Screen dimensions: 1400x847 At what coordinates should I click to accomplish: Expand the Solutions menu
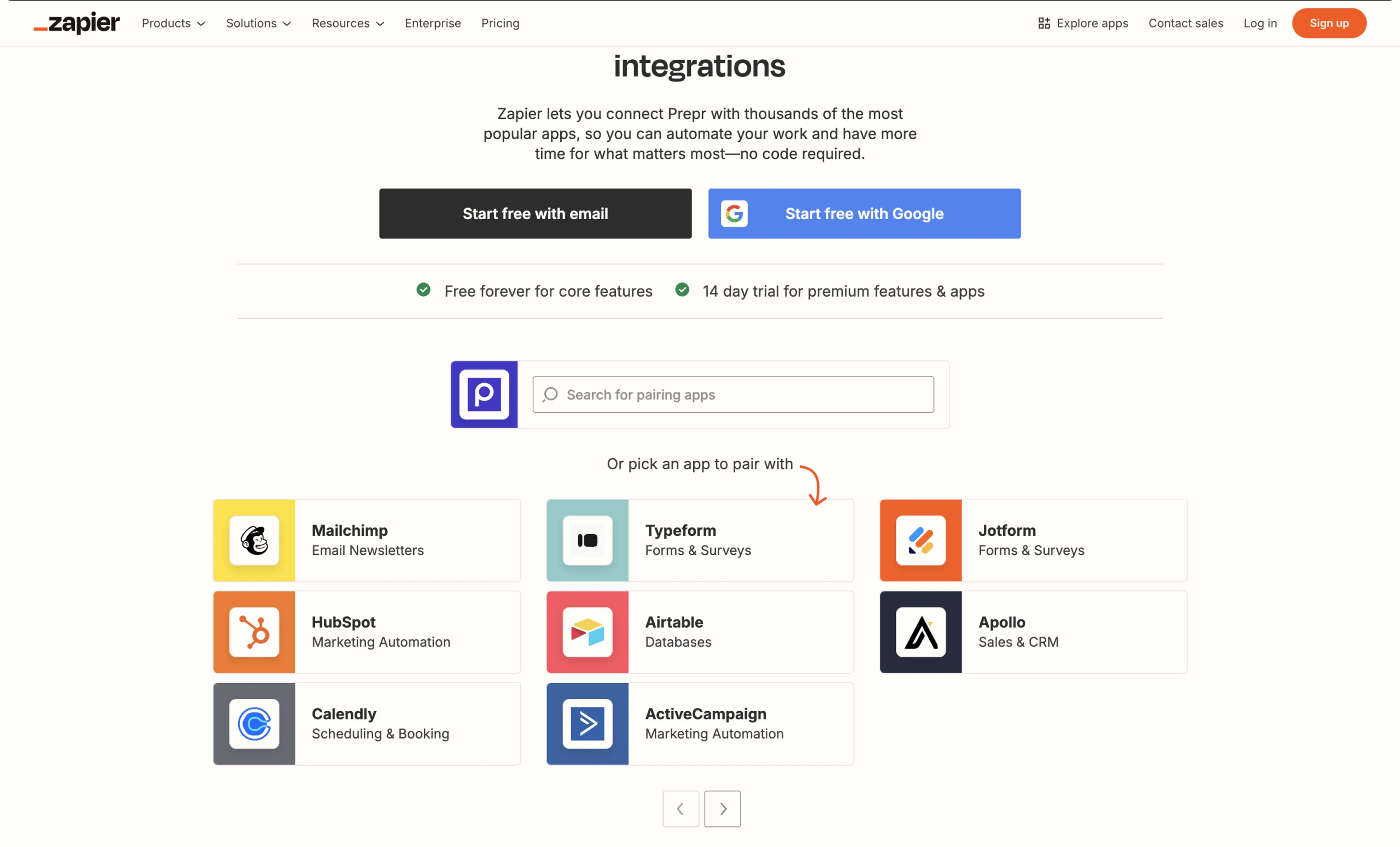258,23
